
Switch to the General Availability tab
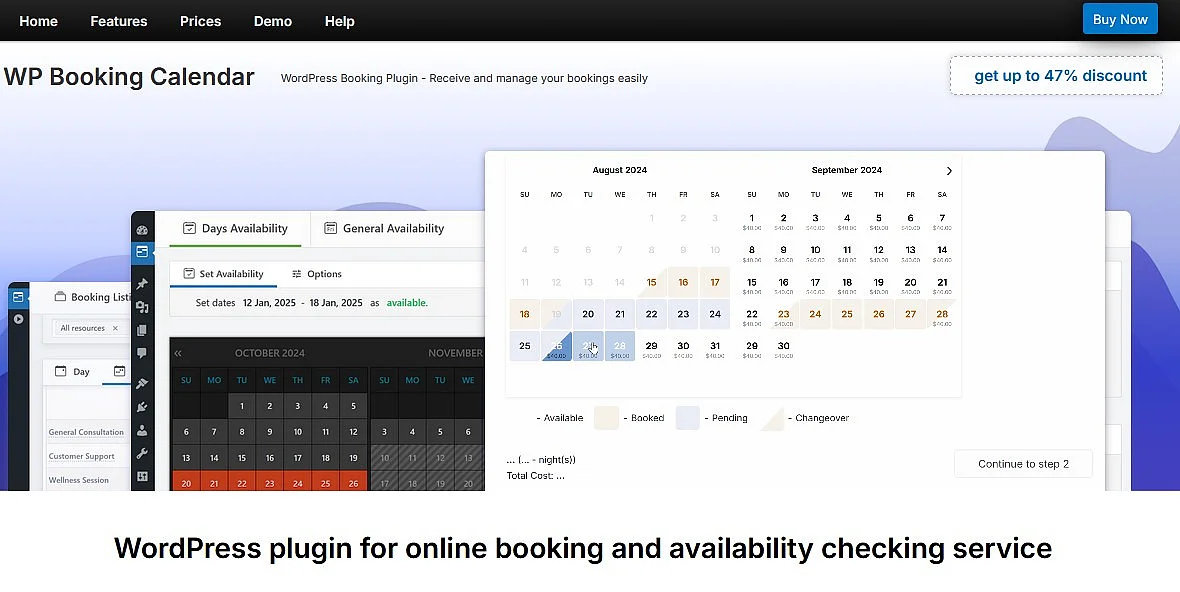384,229
